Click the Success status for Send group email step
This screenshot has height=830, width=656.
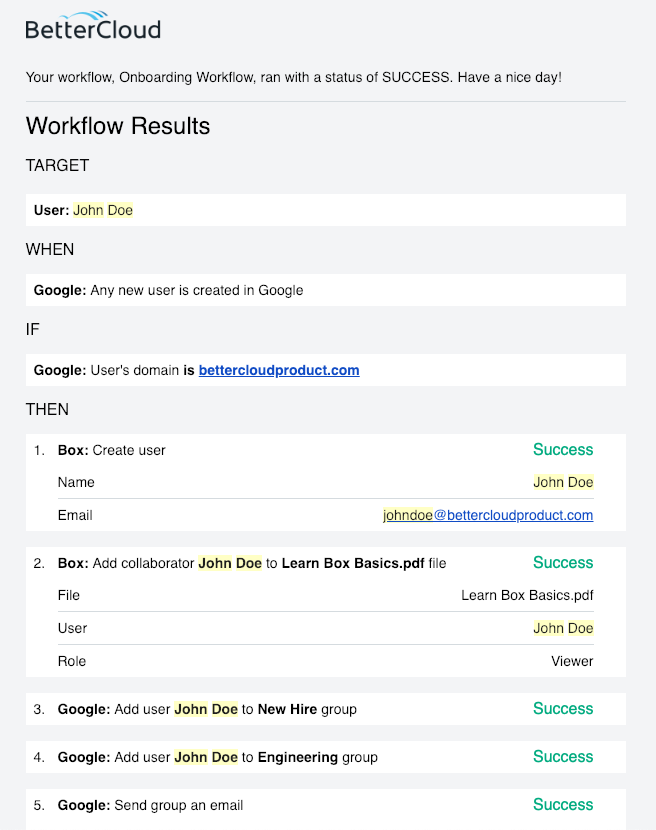[563, 805]
